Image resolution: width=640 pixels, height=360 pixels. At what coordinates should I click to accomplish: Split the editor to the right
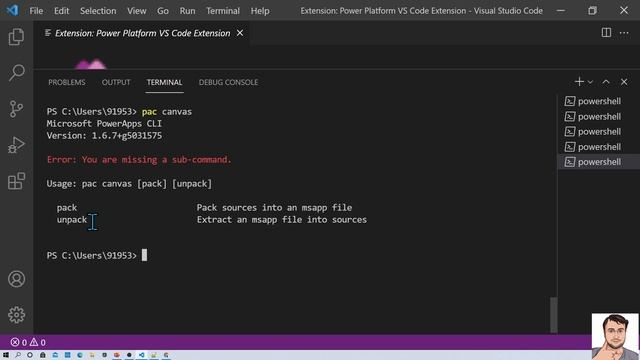[606, 33]
